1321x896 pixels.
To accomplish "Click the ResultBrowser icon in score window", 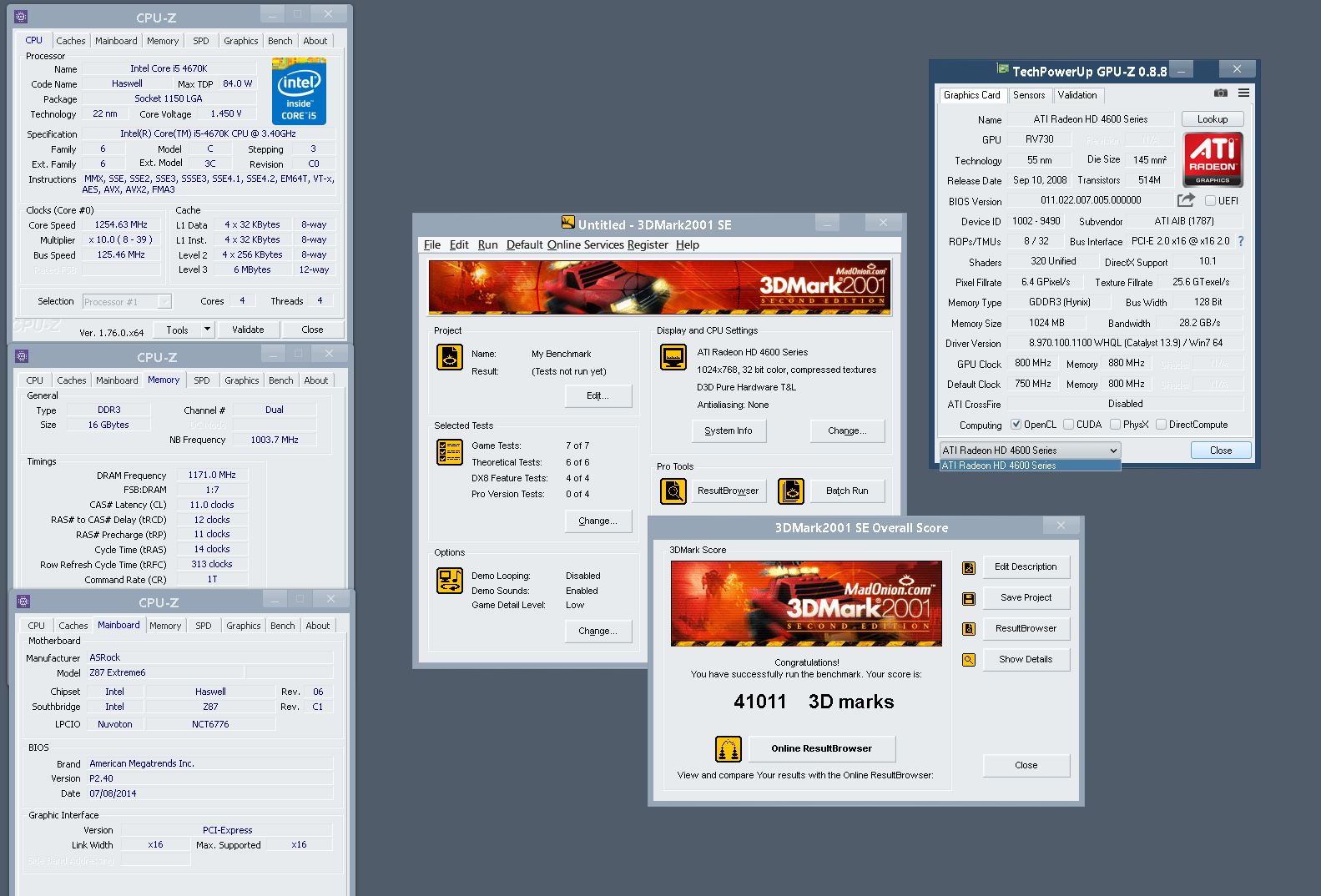I will (969, 629).
